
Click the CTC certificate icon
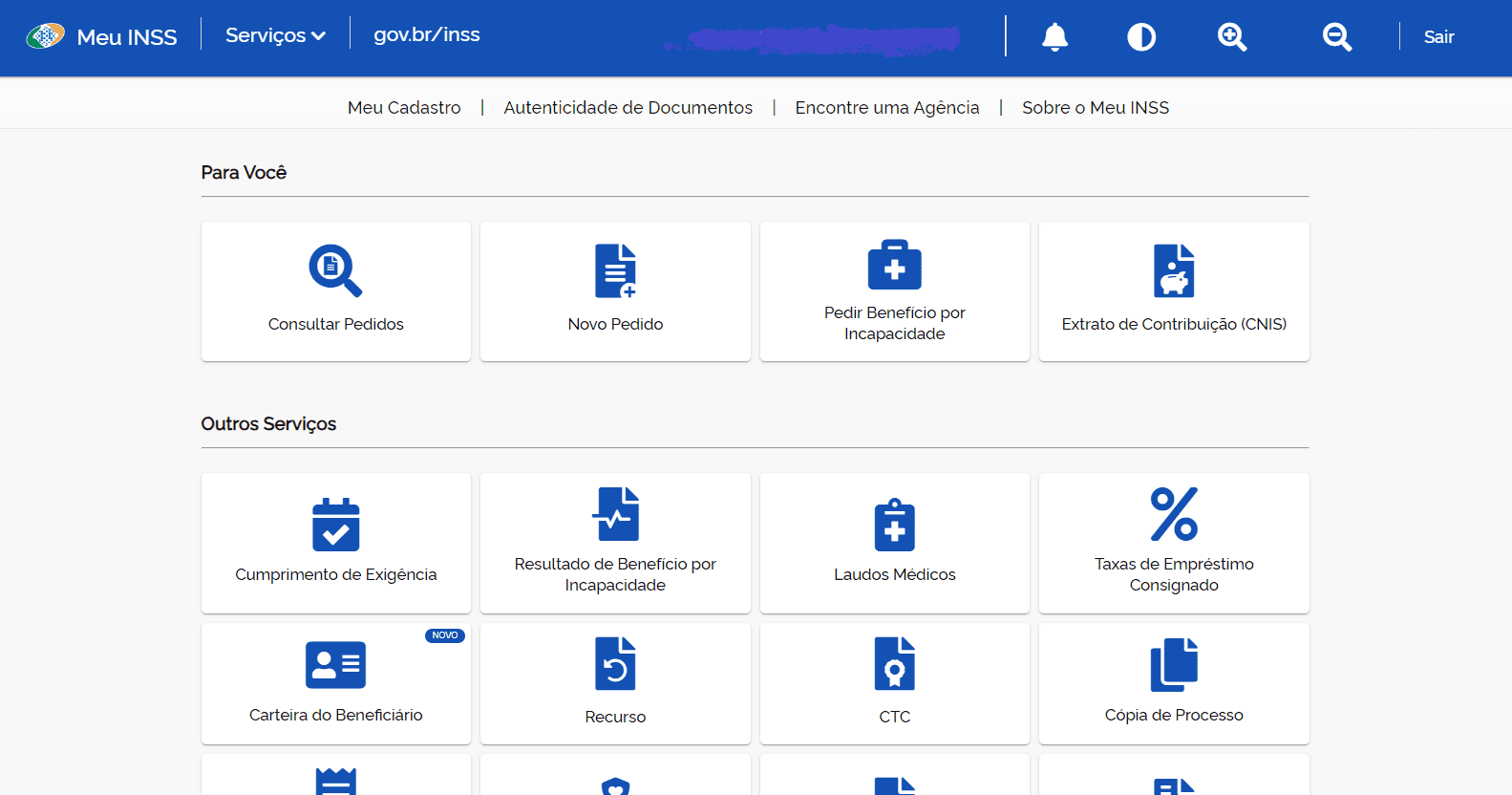coord(895,663)
